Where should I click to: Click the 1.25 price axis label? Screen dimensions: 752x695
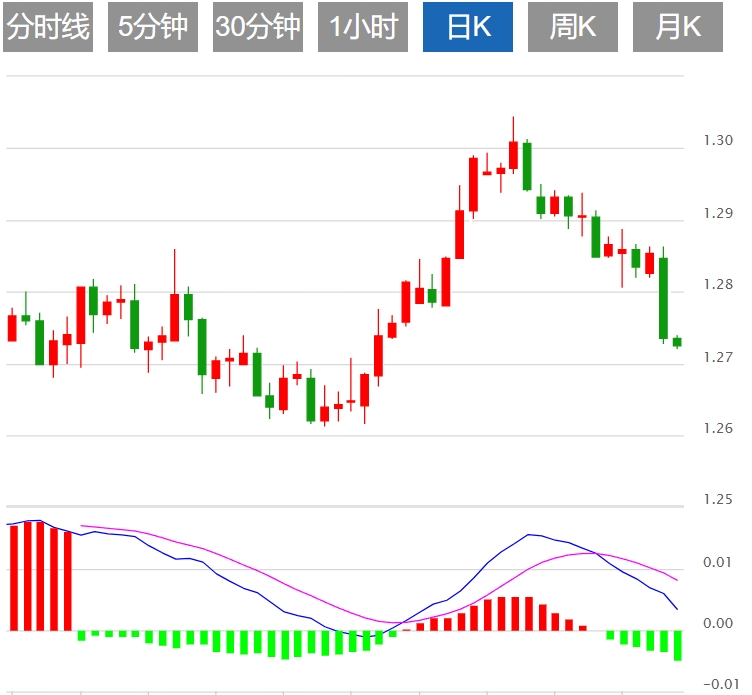718,500
